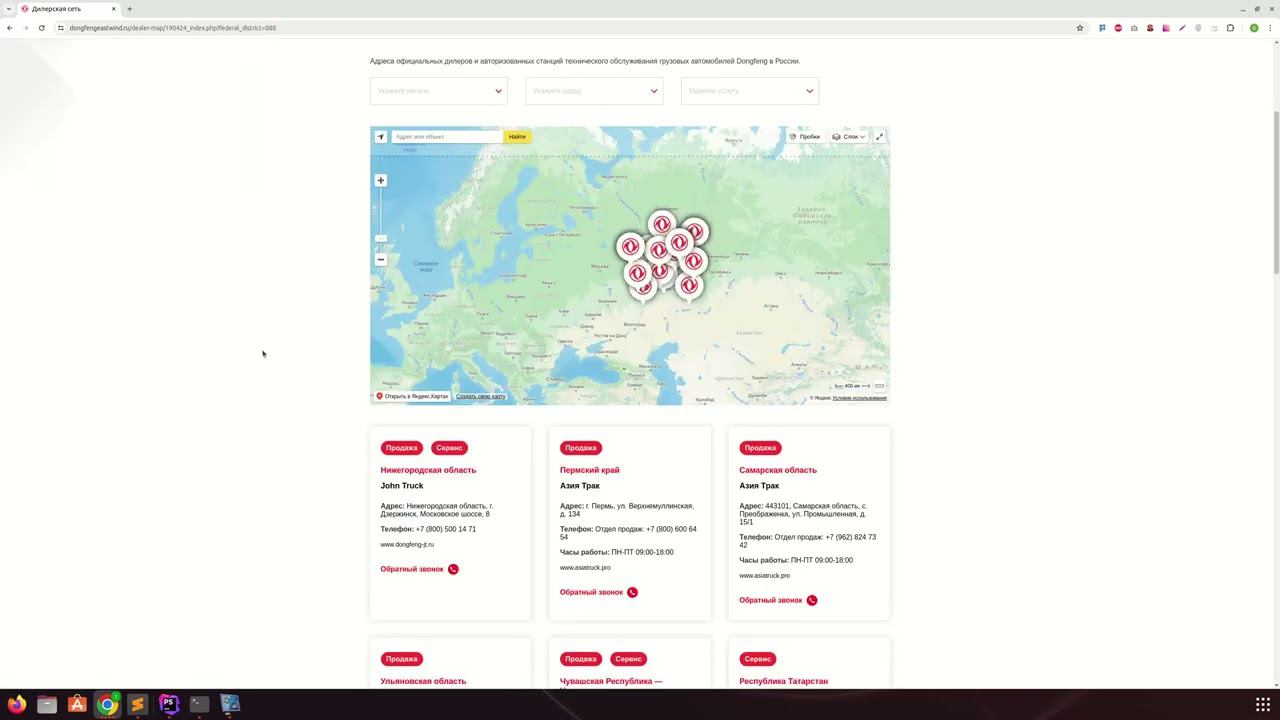This screenshot has height=720, width=1280.
Task: Open www.asiatruck.pro link in Пермский край card
Action: [585, 568]
